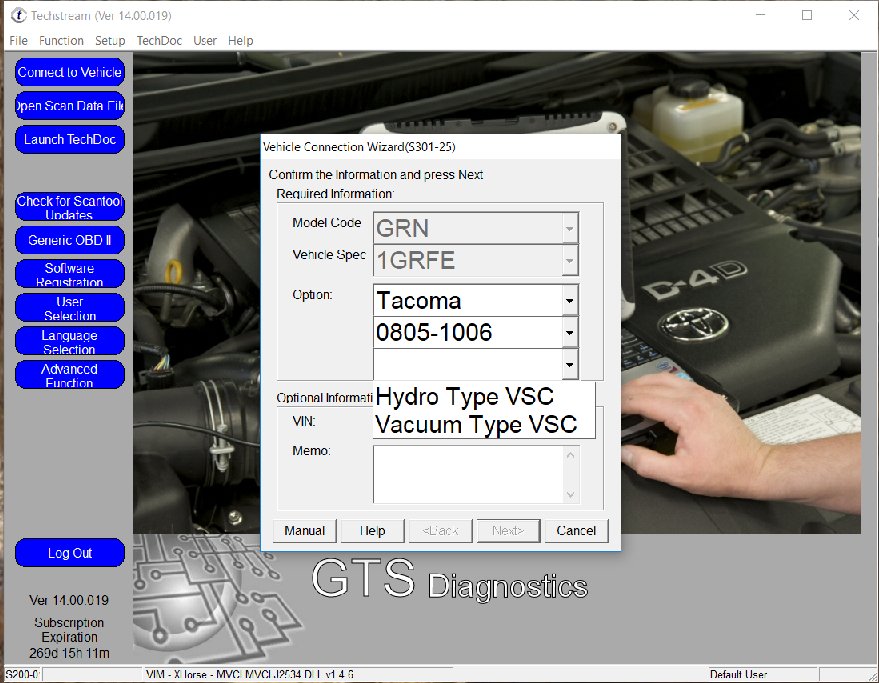Open Software Registration
The height and width of the screenshot is (683, 879).
click(x=70, y=274)
